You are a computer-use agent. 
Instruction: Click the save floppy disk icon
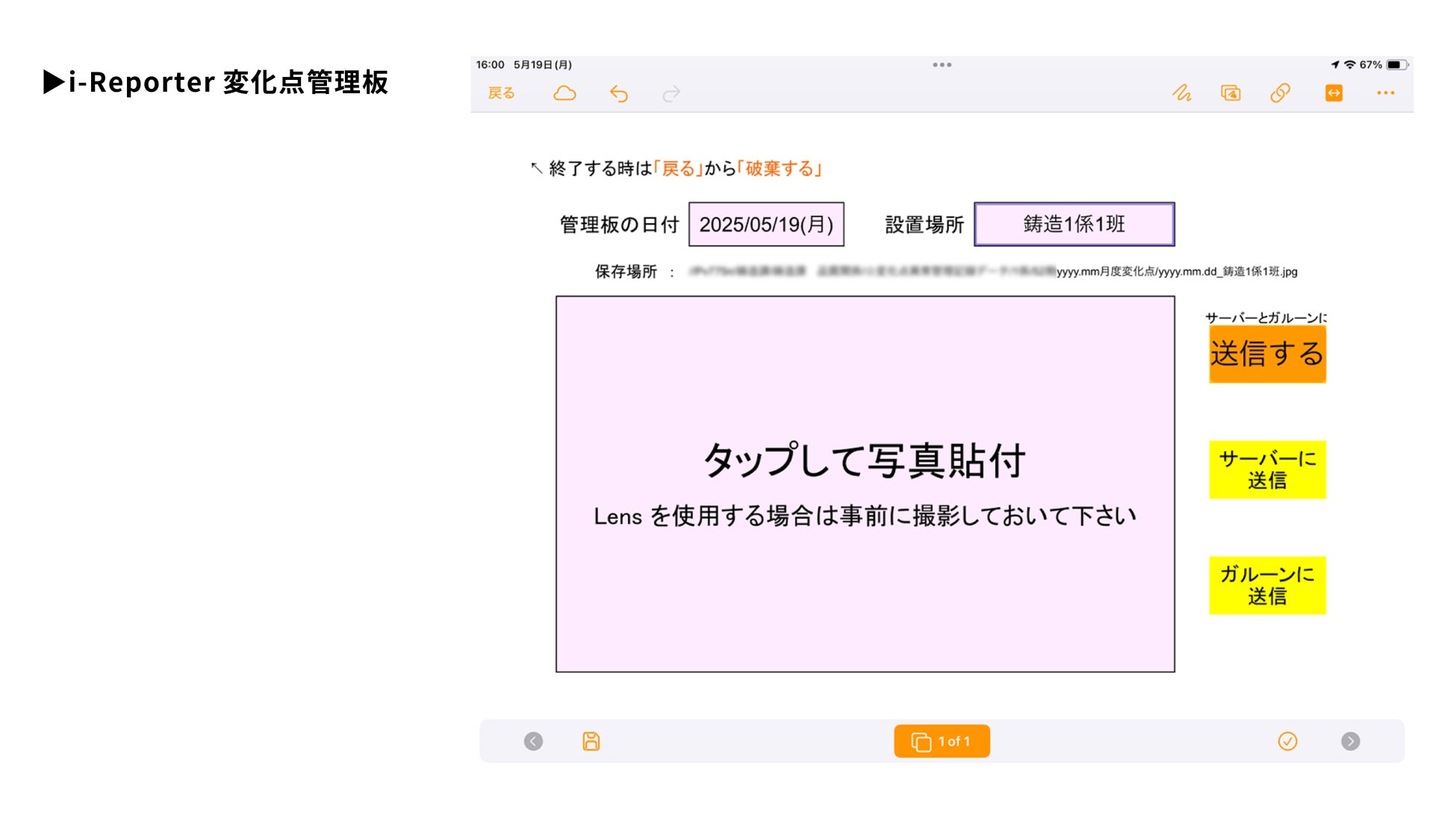click(591, 741)
